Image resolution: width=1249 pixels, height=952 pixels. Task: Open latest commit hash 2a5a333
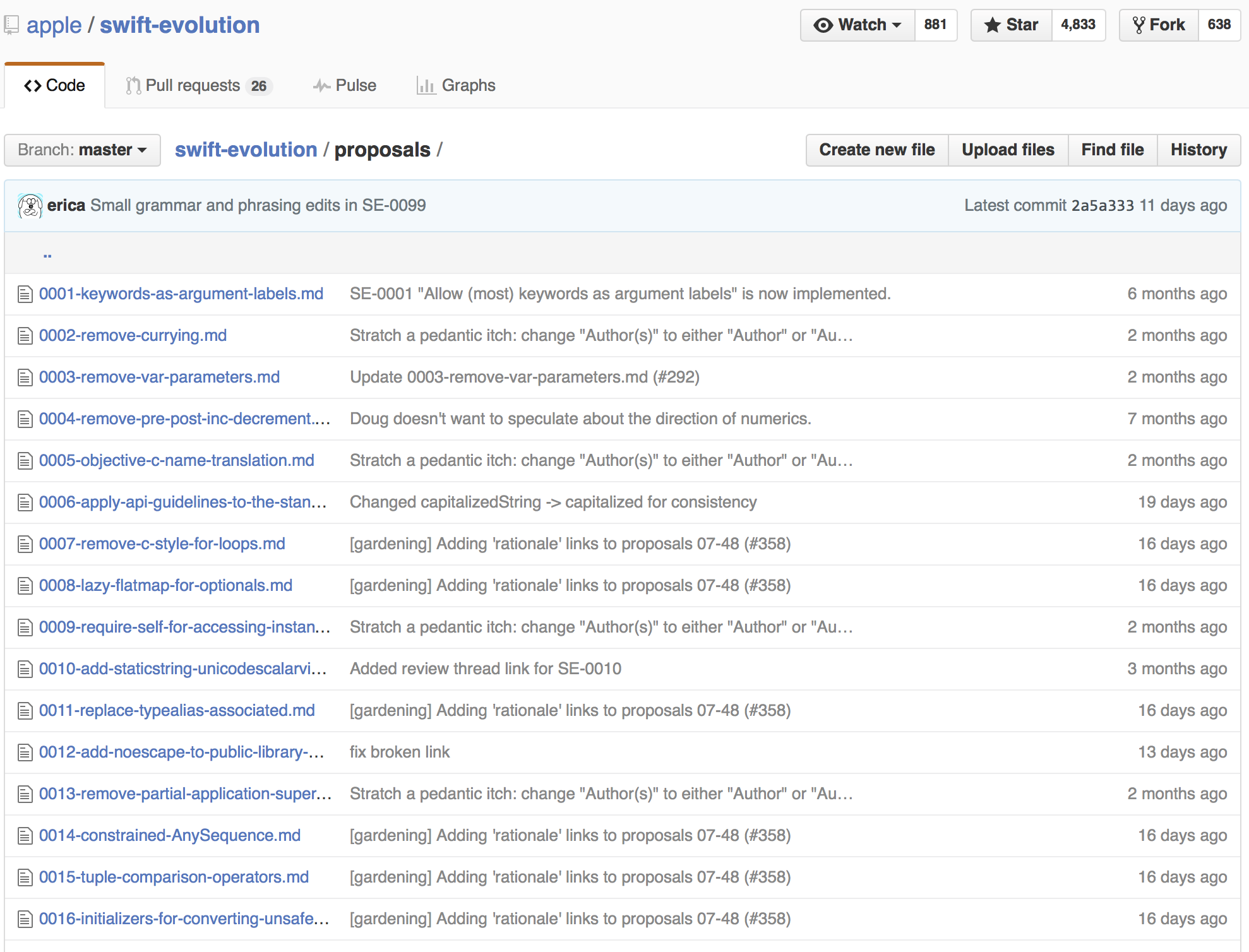1103,206
